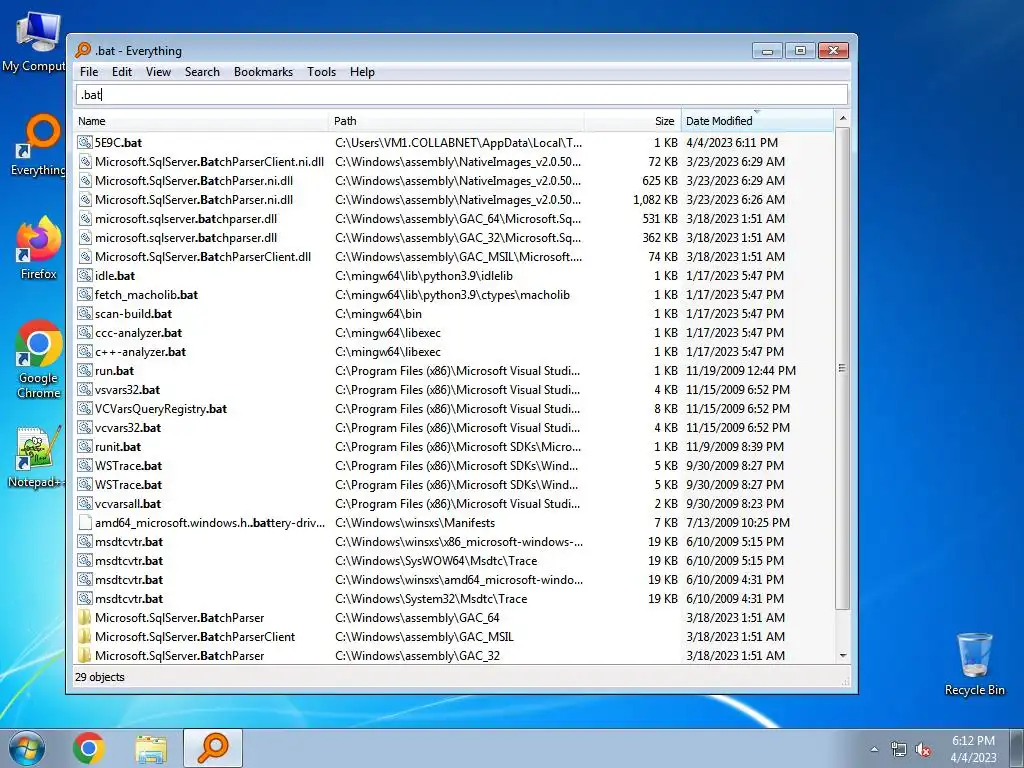Sort results by Path column header
Image resolution: width=1024 pixels, height=768 pixels.
[x=456, y=121]
